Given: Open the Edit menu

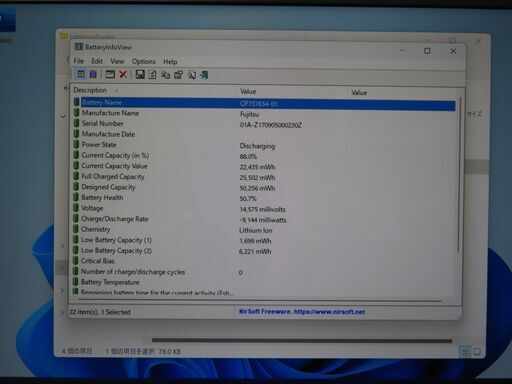Looking at the screenshot, I should (x=97, y=61).
